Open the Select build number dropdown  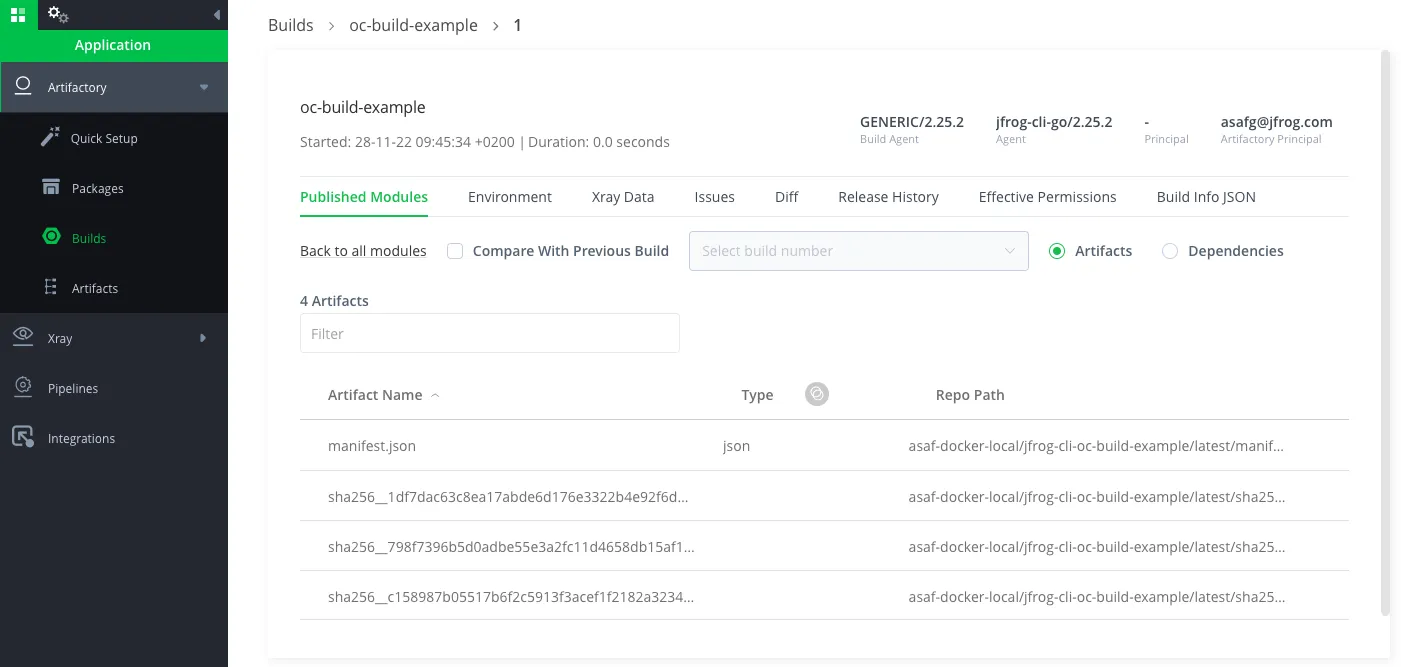(859, 251)
